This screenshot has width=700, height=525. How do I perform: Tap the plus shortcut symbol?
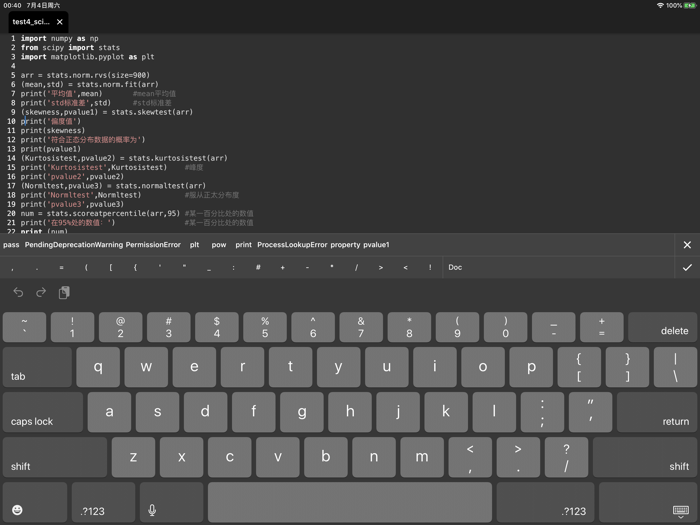[x=283, y=267]
